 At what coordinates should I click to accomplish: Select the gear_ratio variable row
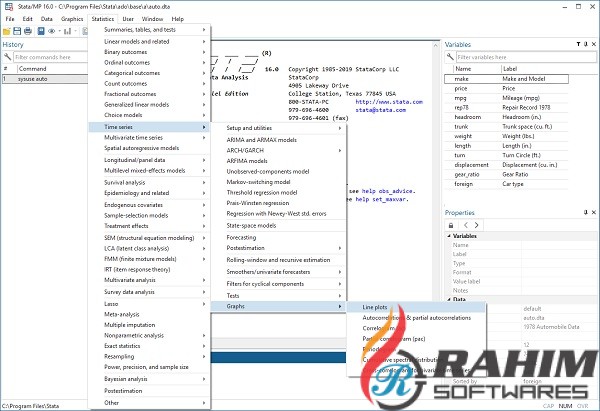click(x=506, y=175)
